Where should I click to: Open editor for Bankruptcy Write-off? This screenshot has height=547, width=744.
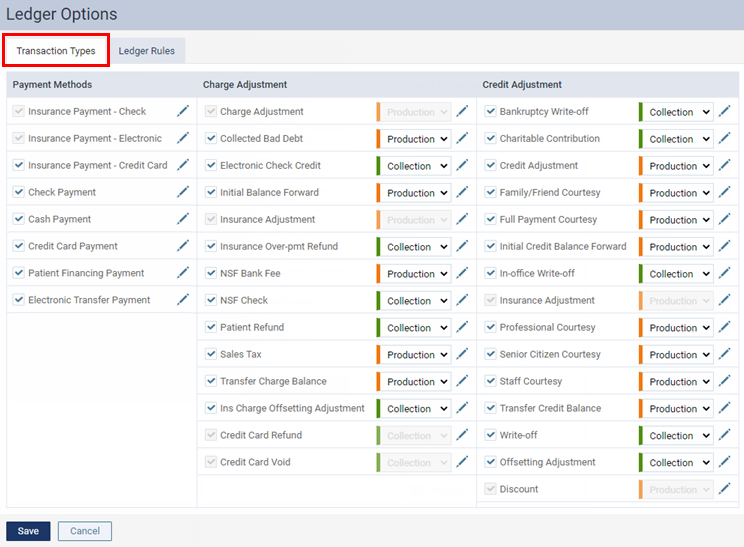(725, 112)
